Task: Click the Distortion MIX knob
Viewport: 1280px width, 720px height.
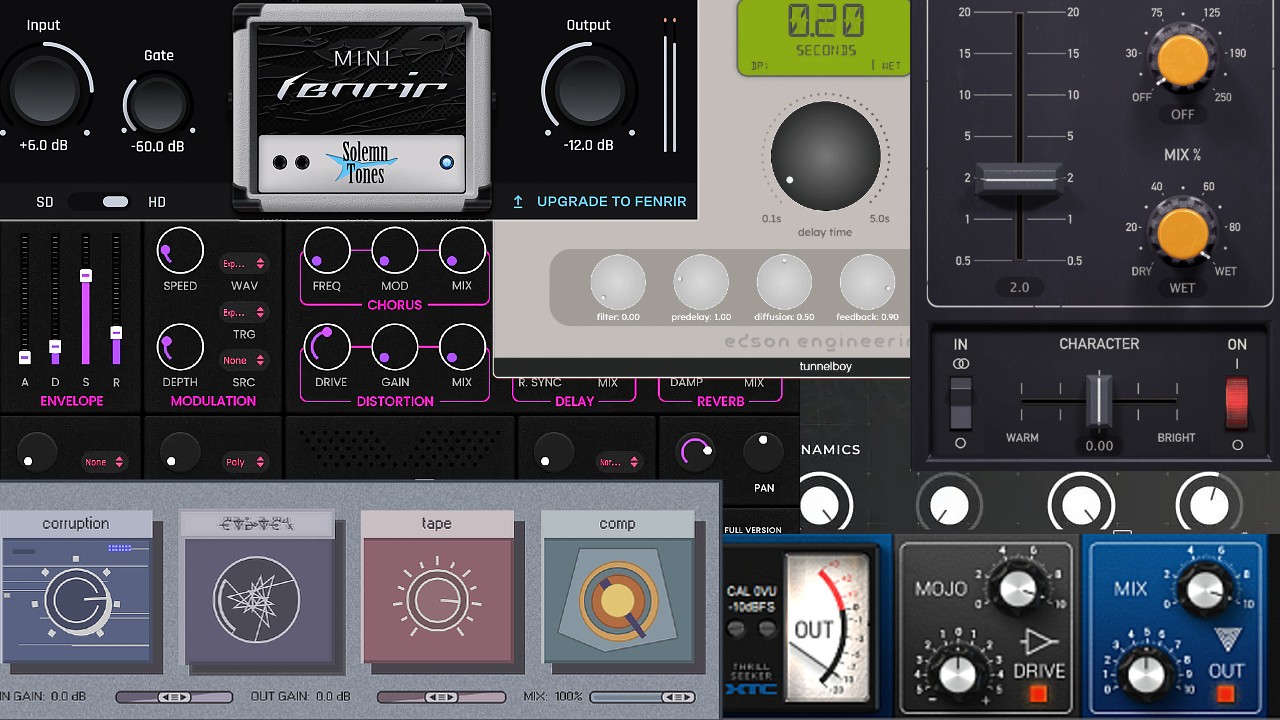Action: tap(462, 347)
